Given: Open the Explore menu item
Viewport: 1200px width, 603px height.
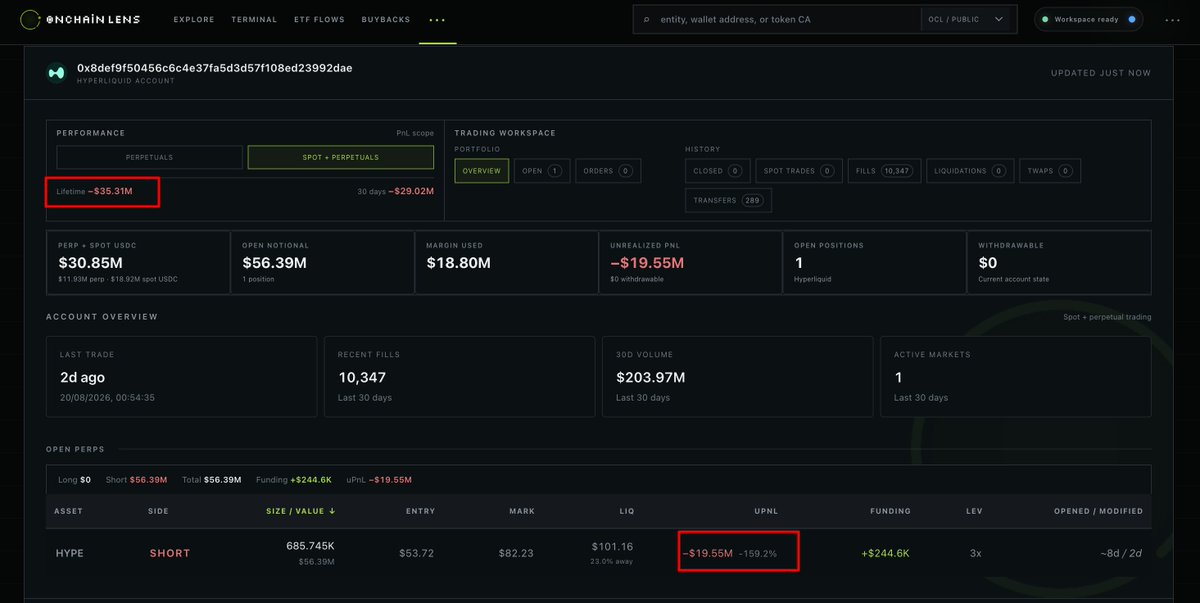Looking at the screenshot, I should (194, 20).
